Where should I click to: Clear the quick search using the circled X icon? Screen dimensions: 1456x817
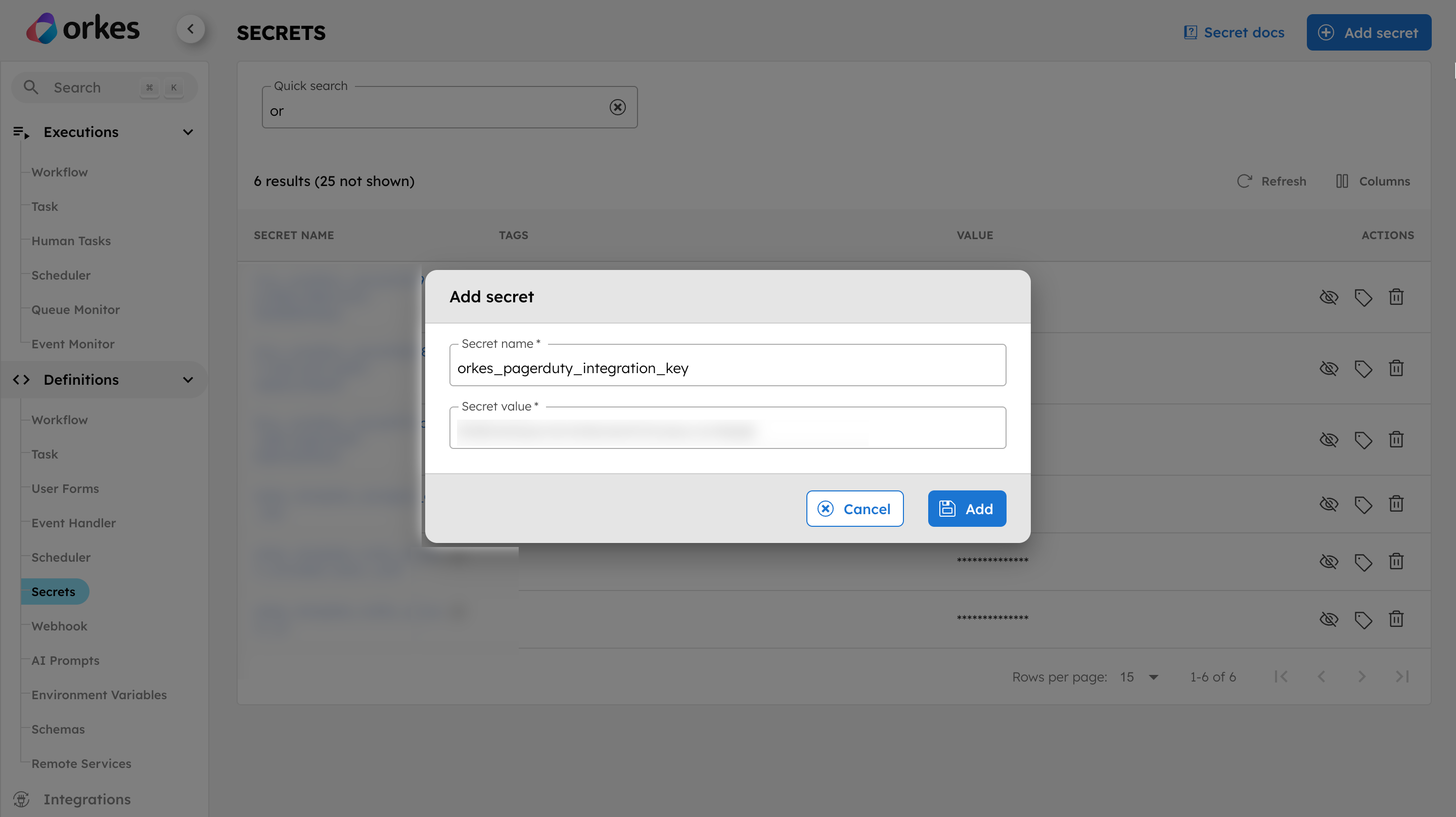[x=617, y=107]
